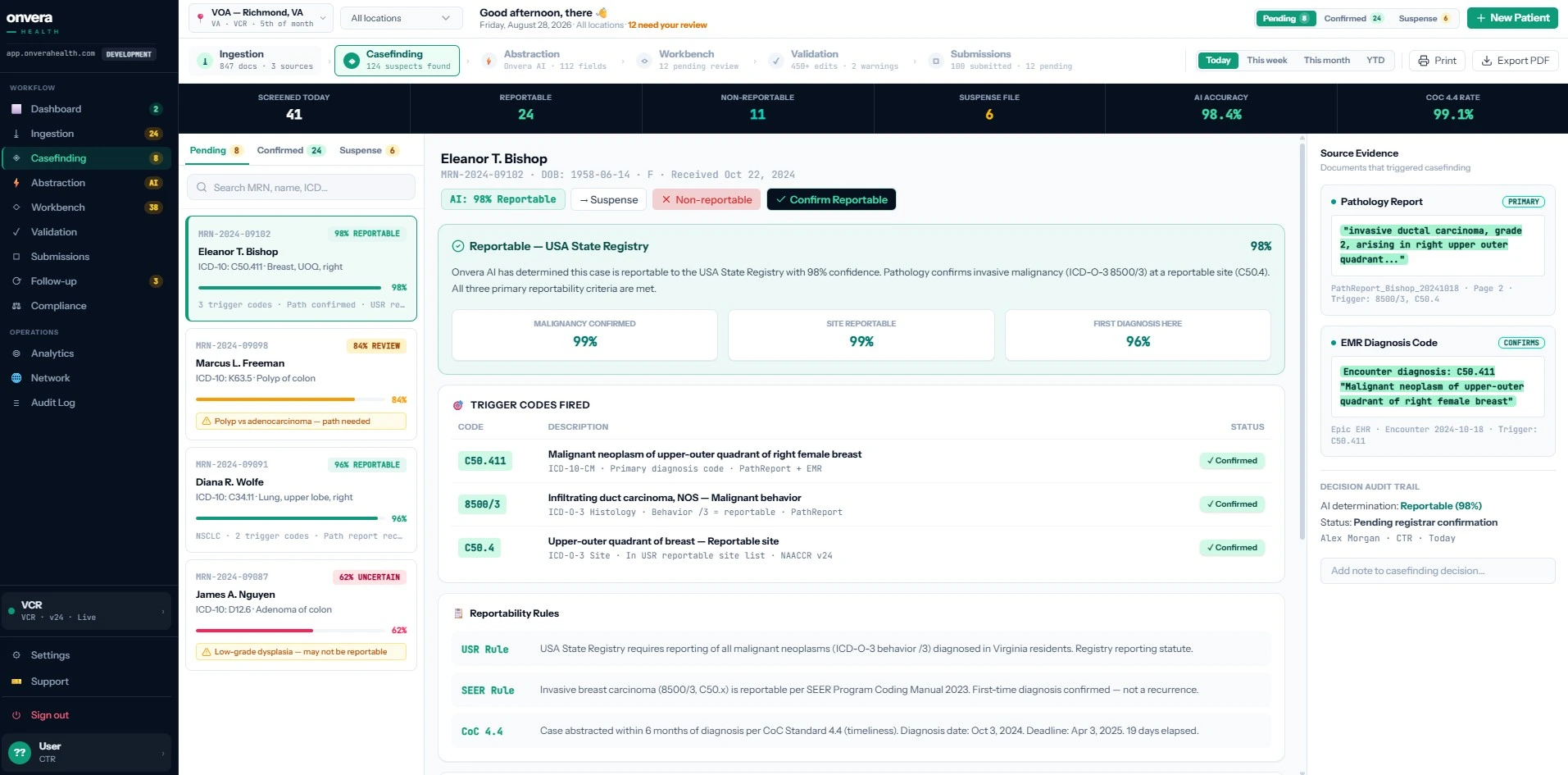Screen dimensions: 1568x775
Task: Select the Today time range toggle
Action: [1218, 61]
